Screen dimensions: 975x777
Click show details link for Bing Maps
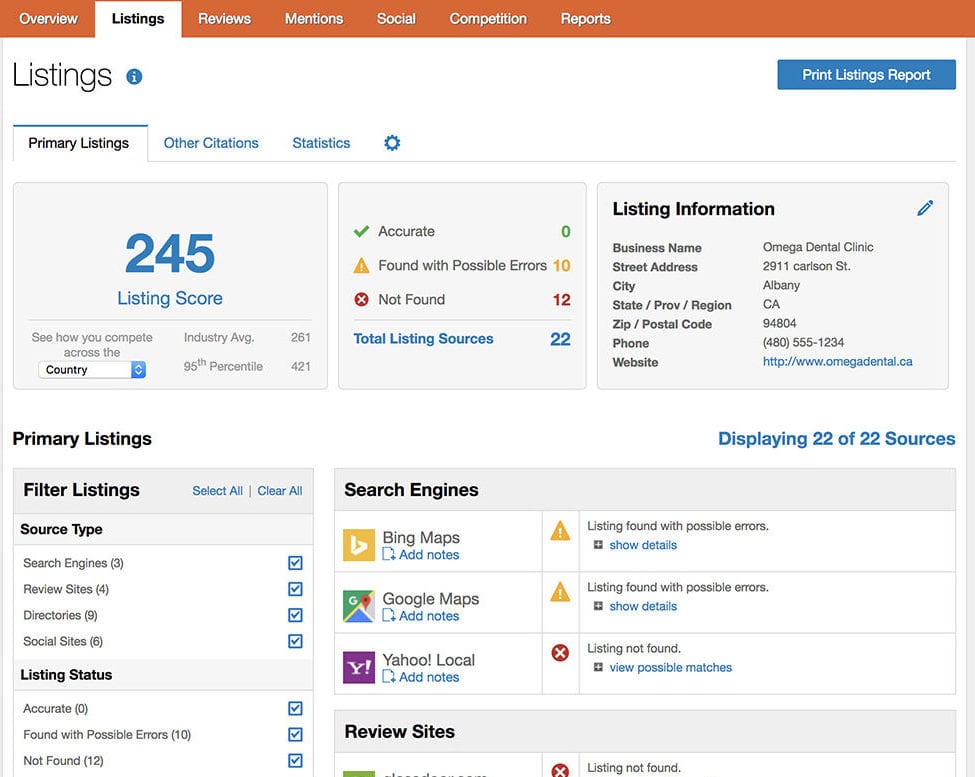click(643, 545)
